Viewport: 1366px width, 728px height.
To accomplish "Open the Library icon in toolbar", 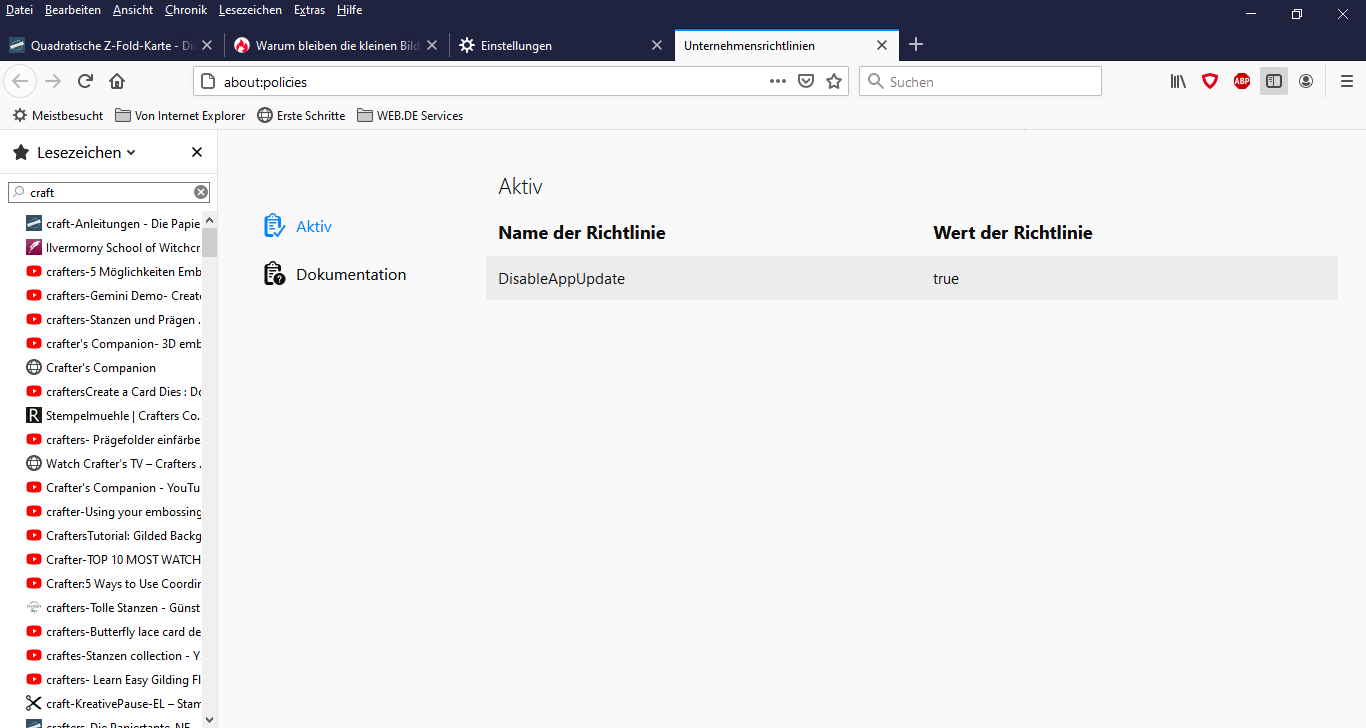I will click(1178, 81).
